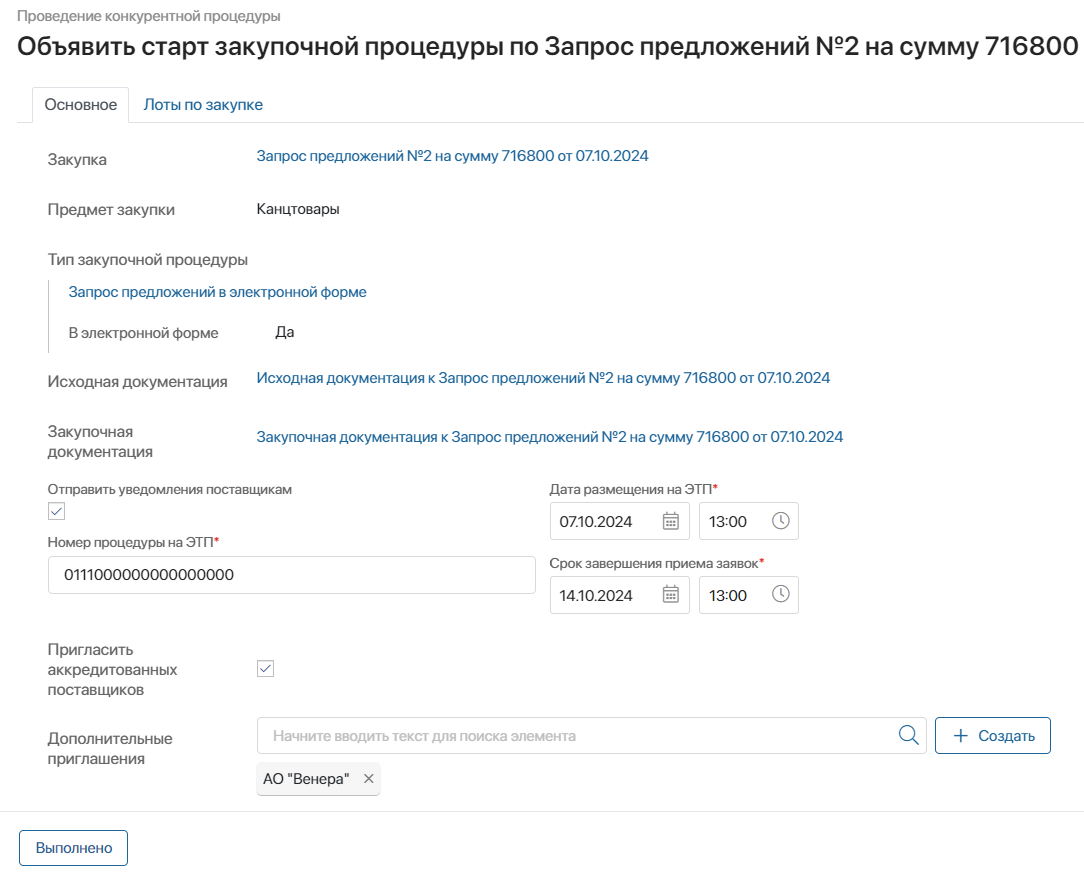This screenshot has width=1084, height=881.
Task: Open calendar icon for application deadline date
Action: point(671,595)
